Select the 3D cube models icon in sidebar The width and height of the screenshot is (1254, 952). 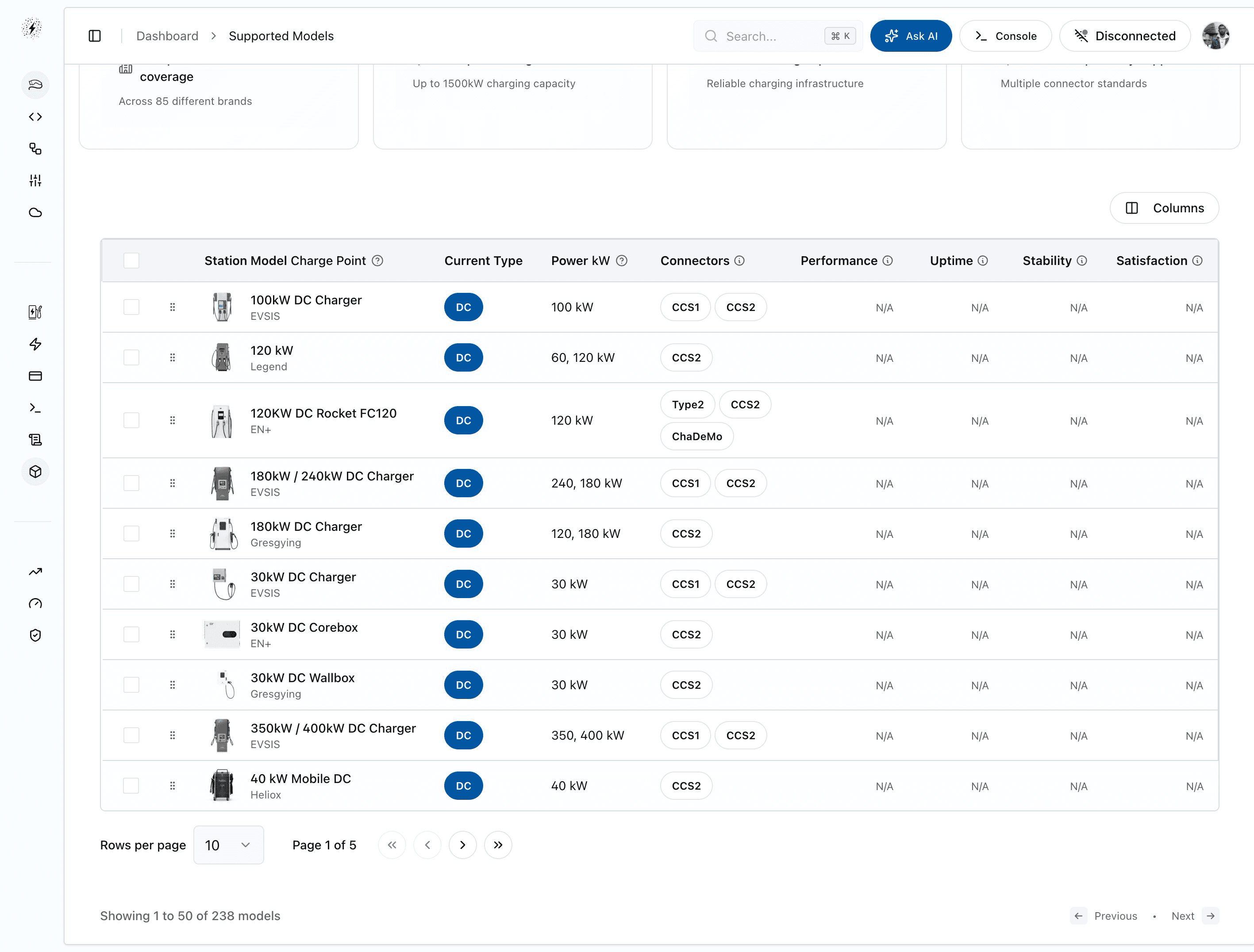(35, 471)
